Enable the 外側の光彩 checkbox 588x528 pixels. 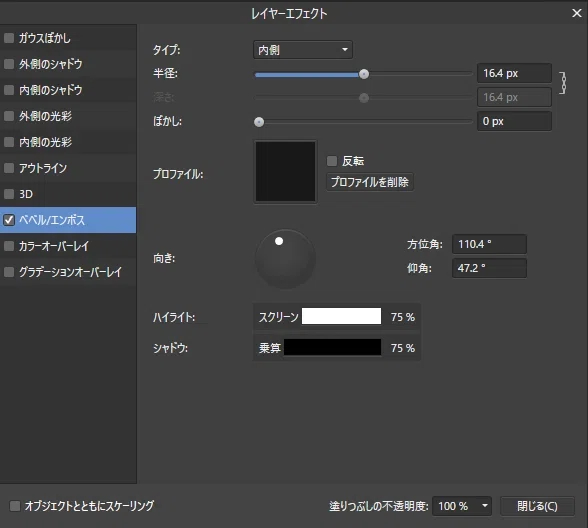coord(9,116)
